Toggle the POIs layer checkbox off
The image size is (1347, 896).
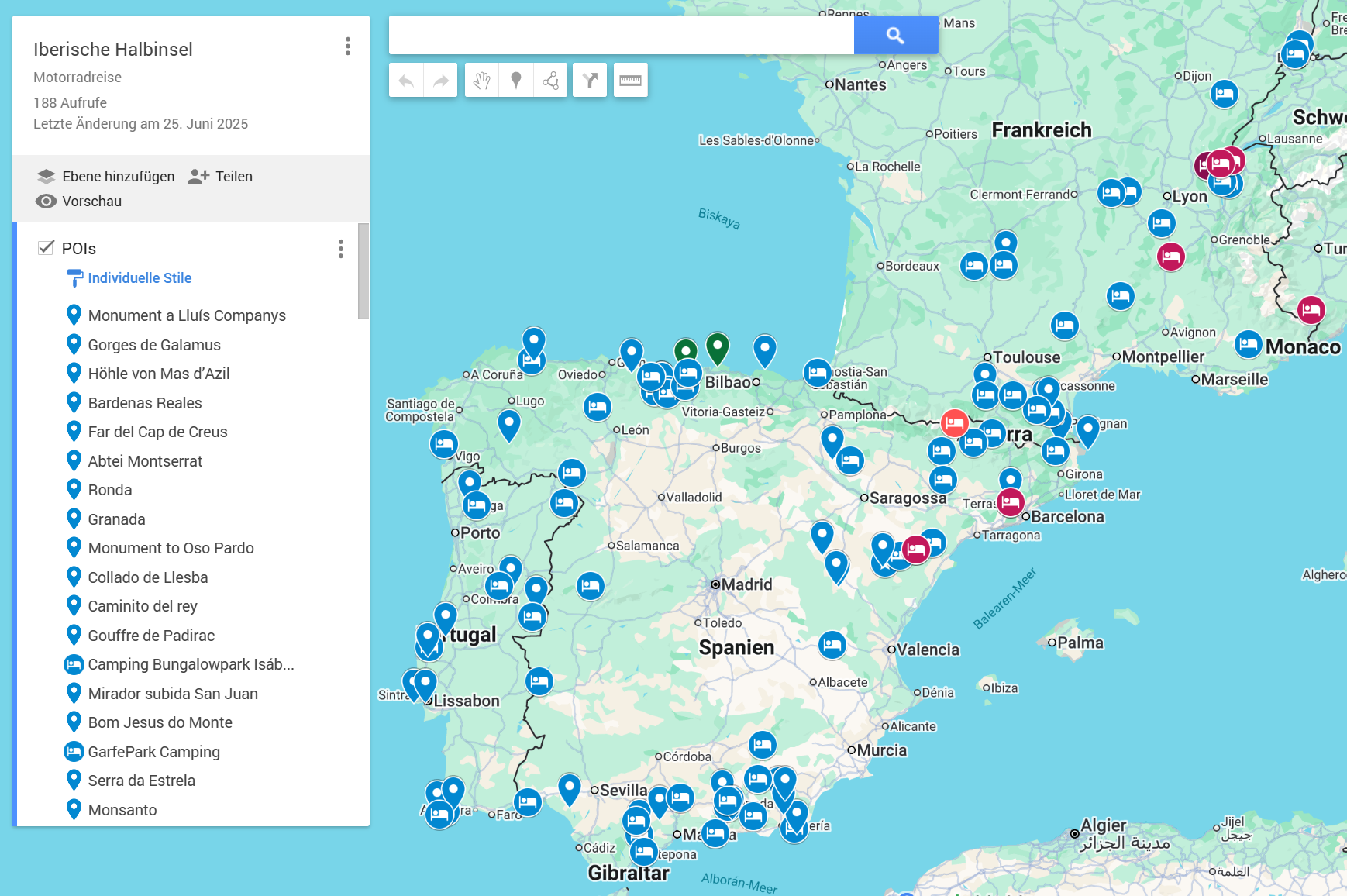pyautogui.click(x=46, y=248)
